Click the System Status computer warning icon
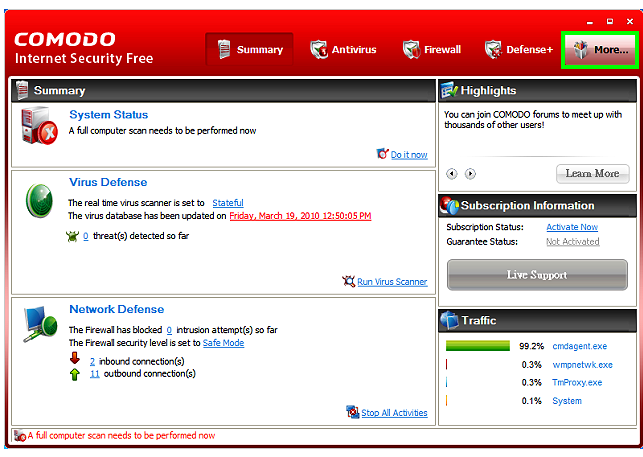Image resolution: width=643 pixels, height=457 pixels. [x=39, y=126]
